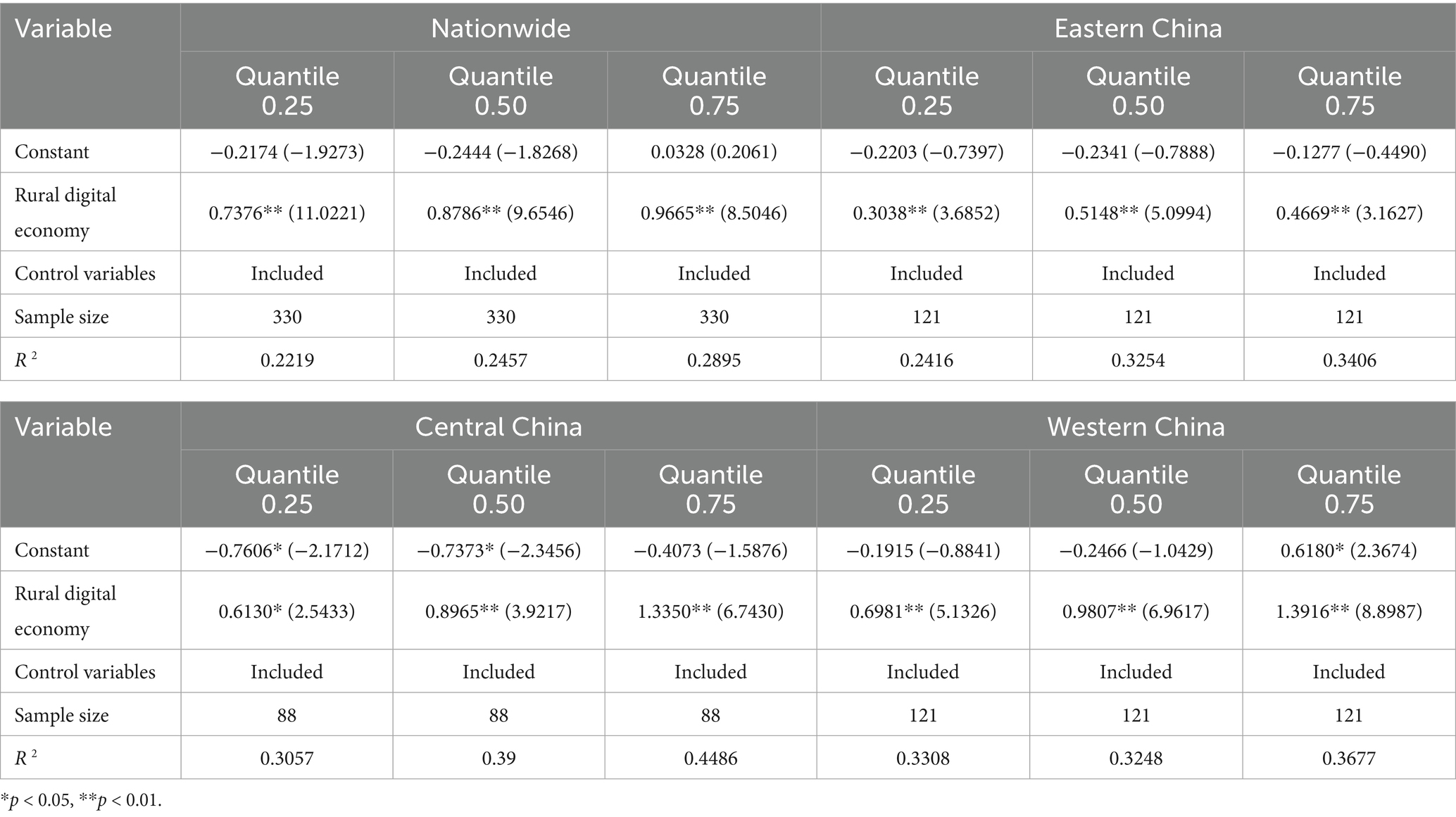Select the Central China column group header
Viewport: 1456px width, 817px height.
498,426
